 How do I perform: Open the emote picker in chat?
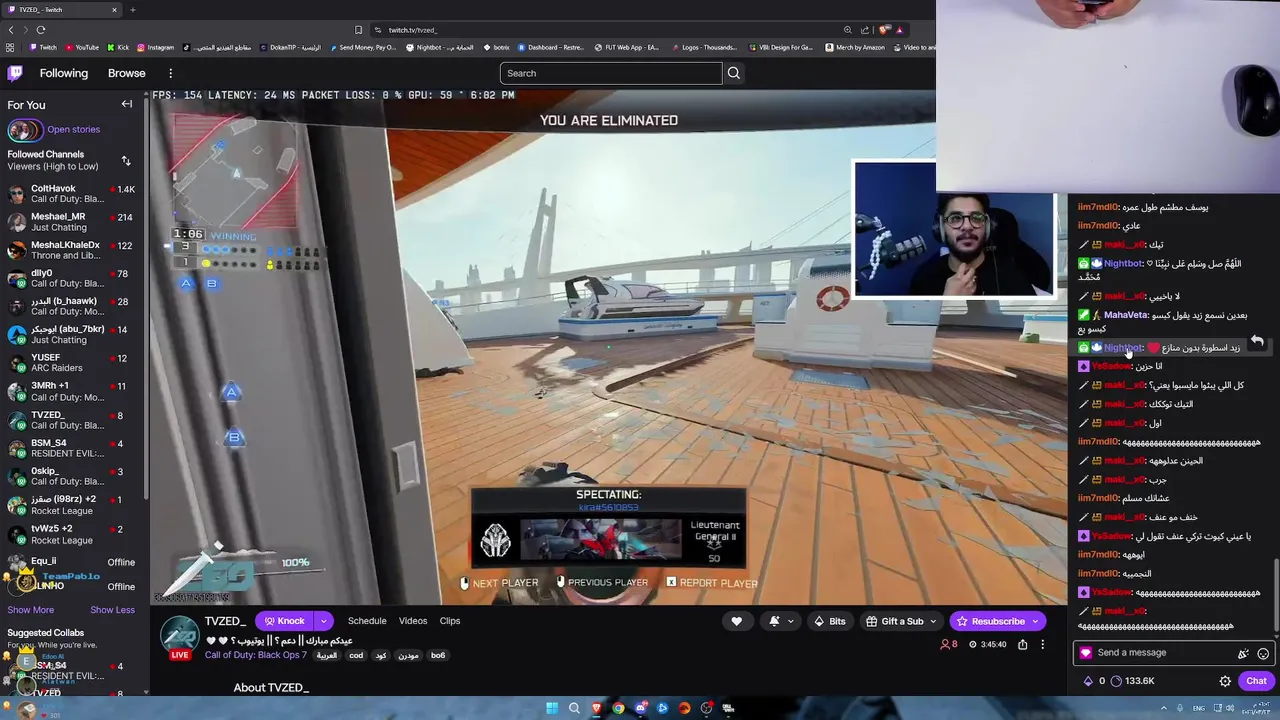1263,653
